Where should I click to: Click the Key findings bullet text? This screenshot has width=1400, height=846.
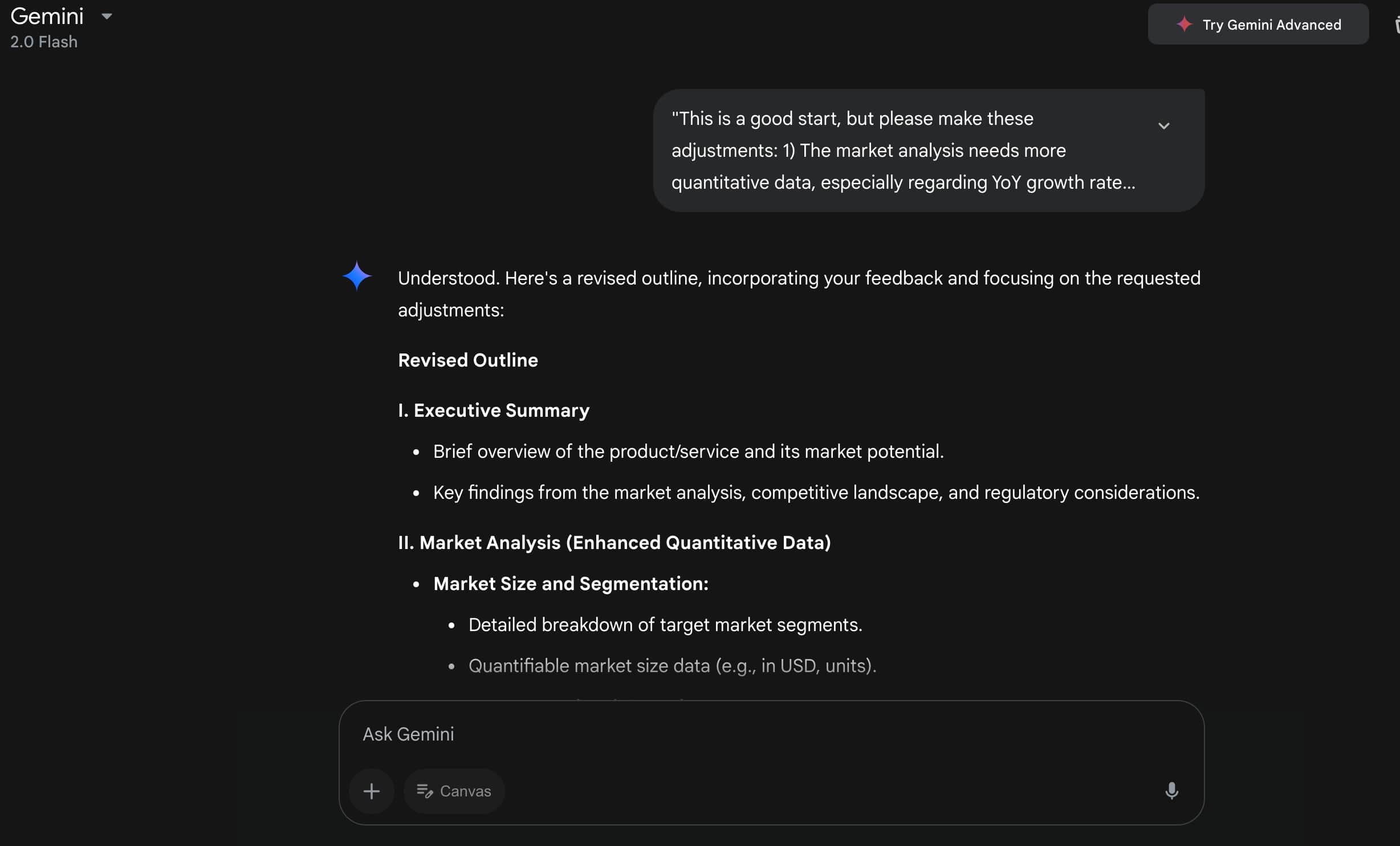816,493
